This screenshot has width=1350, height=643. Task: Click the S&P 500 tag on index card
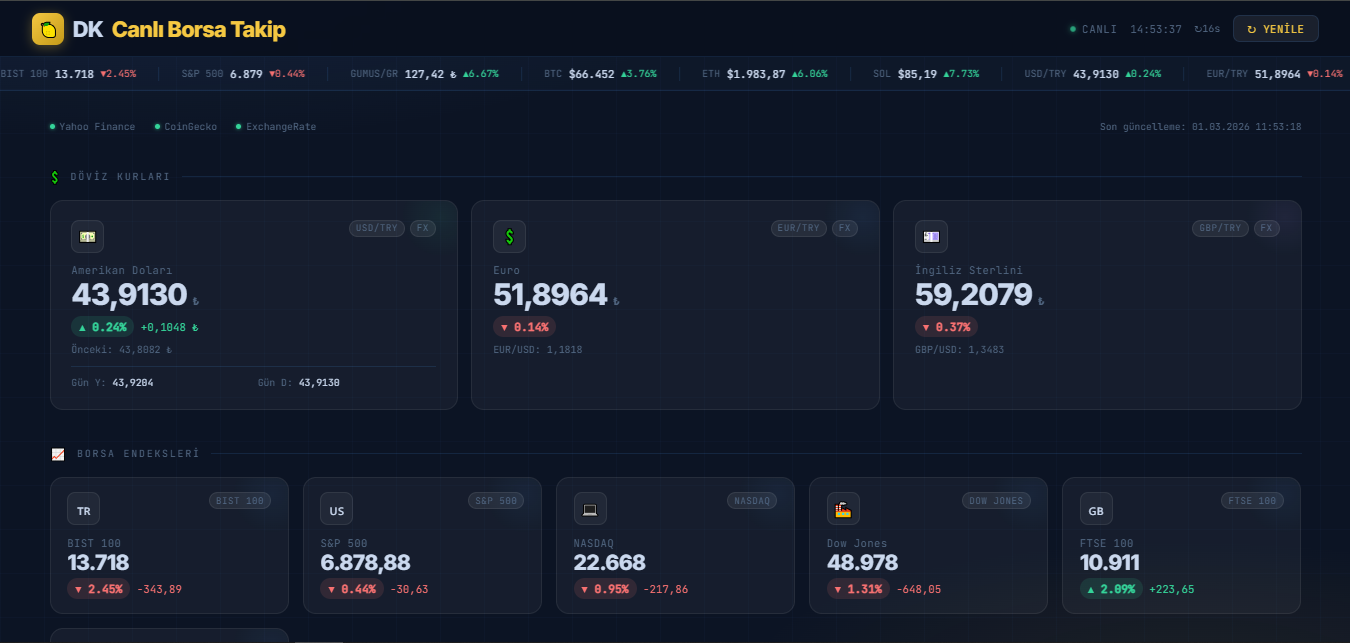(x=496, y=500)
